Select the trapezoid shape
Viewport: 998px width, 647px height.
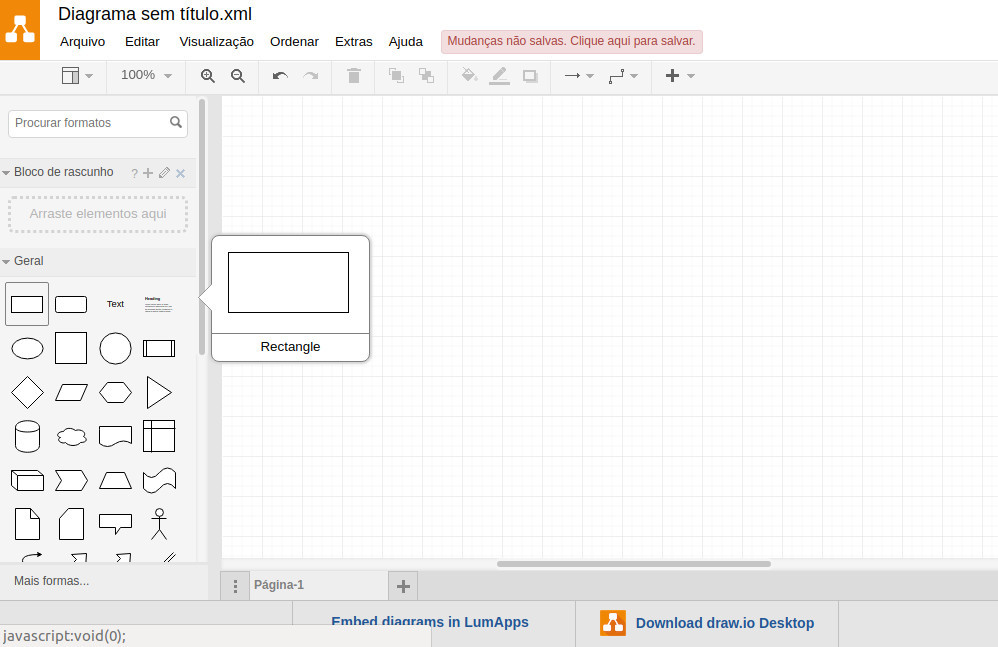(115, 480)
